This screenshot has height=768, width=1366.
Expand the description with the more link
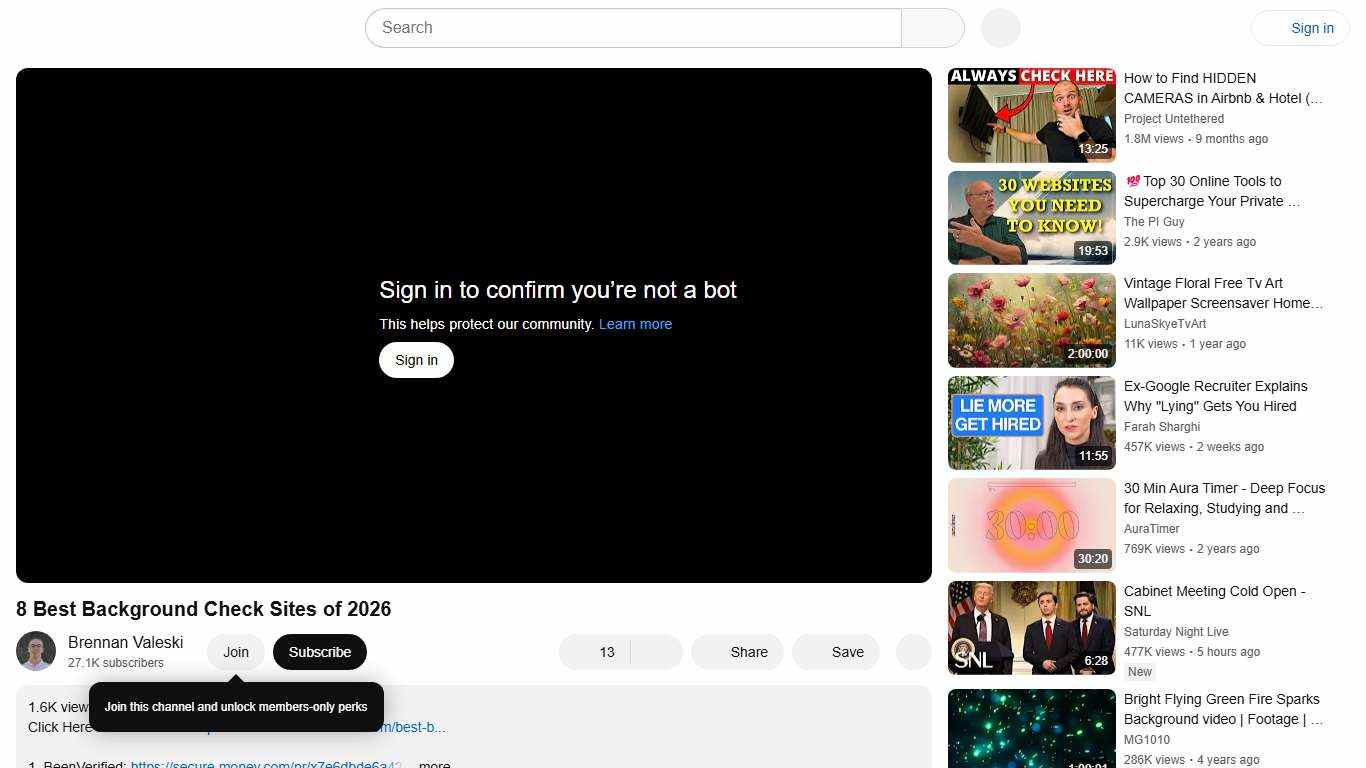pyautogui.click(x=434, y=764)
